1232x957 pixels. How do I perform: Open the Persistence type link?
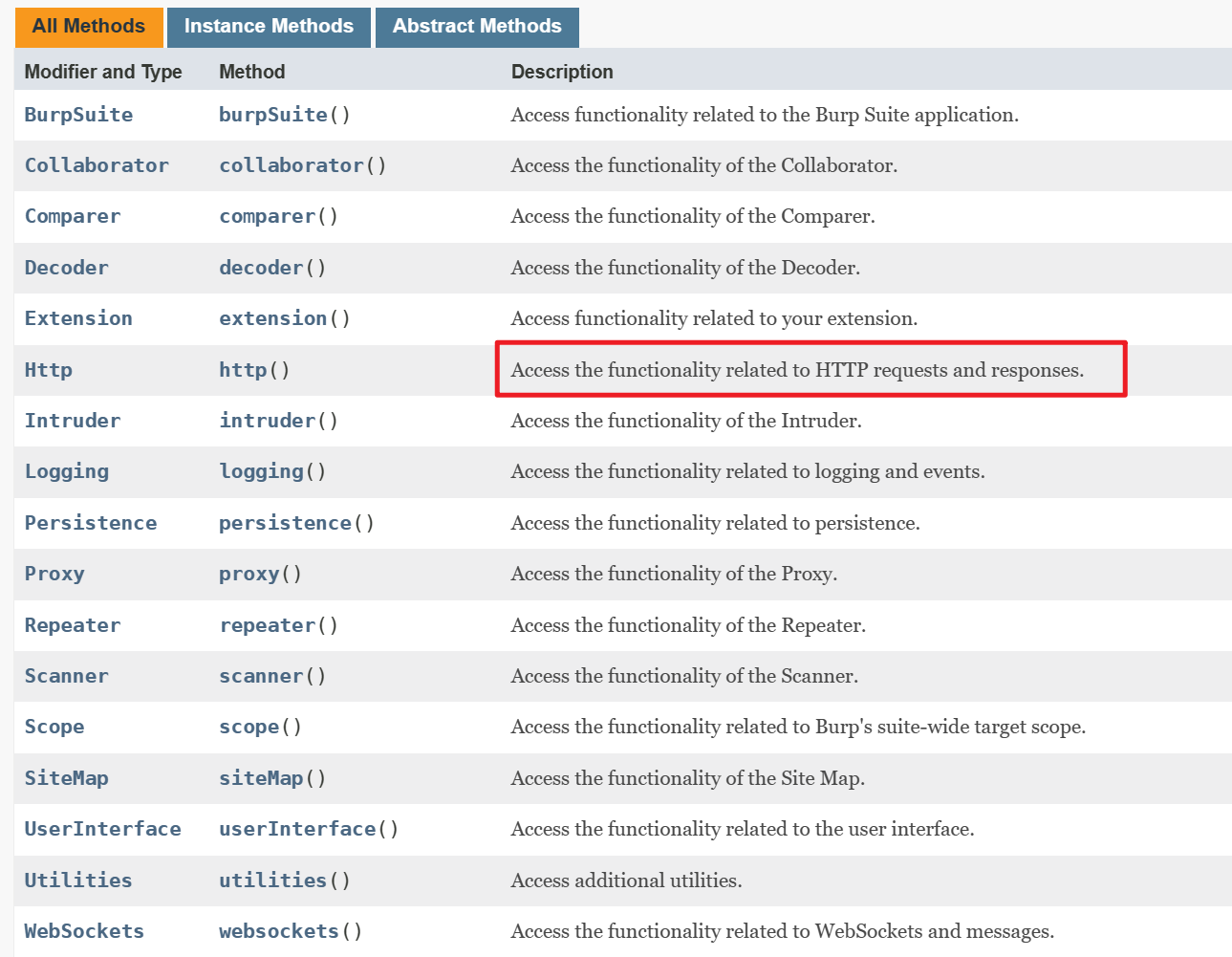[91, 523]
